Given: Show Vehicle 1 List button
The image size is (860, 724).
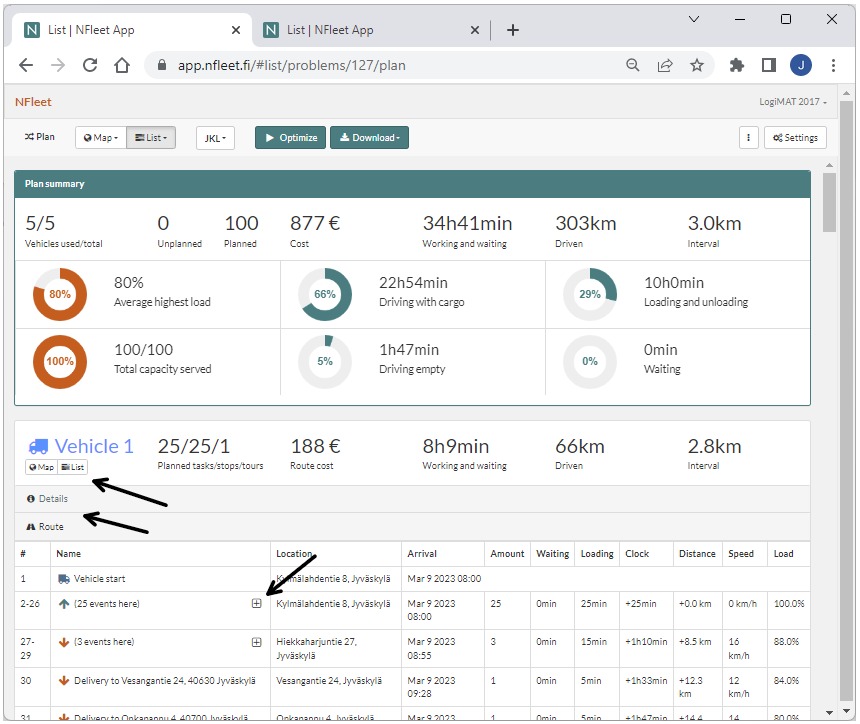Looking at the screenshot, I should pos(72,467).
